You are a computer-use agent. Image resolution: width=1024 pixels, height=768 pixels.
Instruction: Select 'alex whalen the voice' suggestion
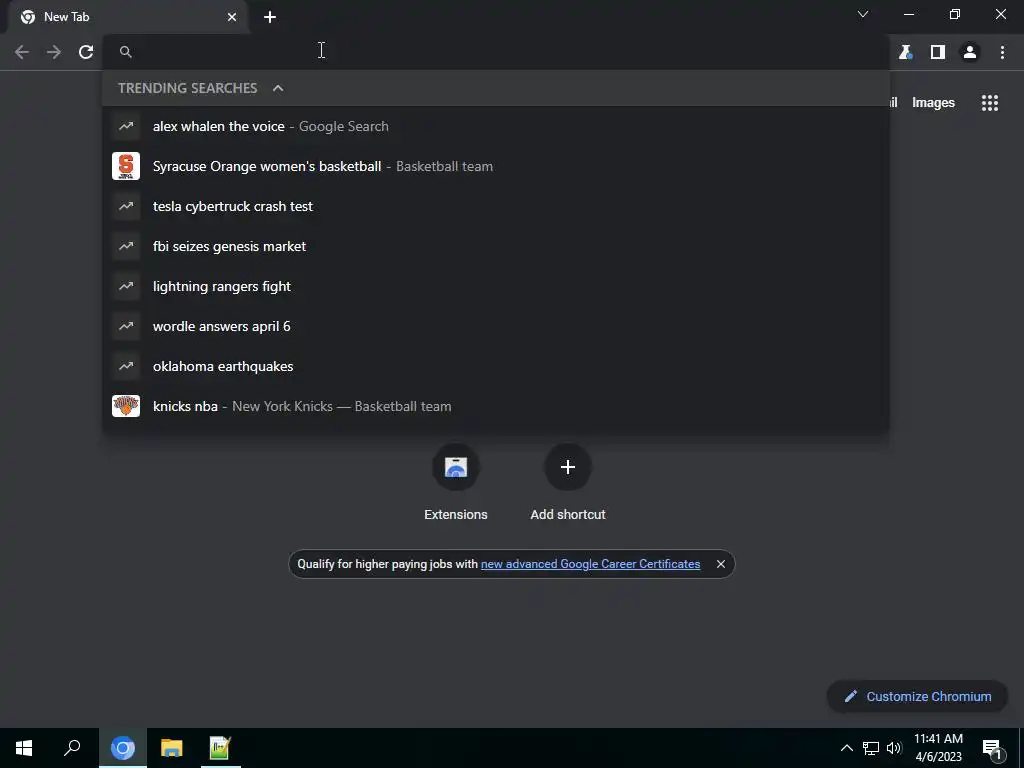(496, 126)
